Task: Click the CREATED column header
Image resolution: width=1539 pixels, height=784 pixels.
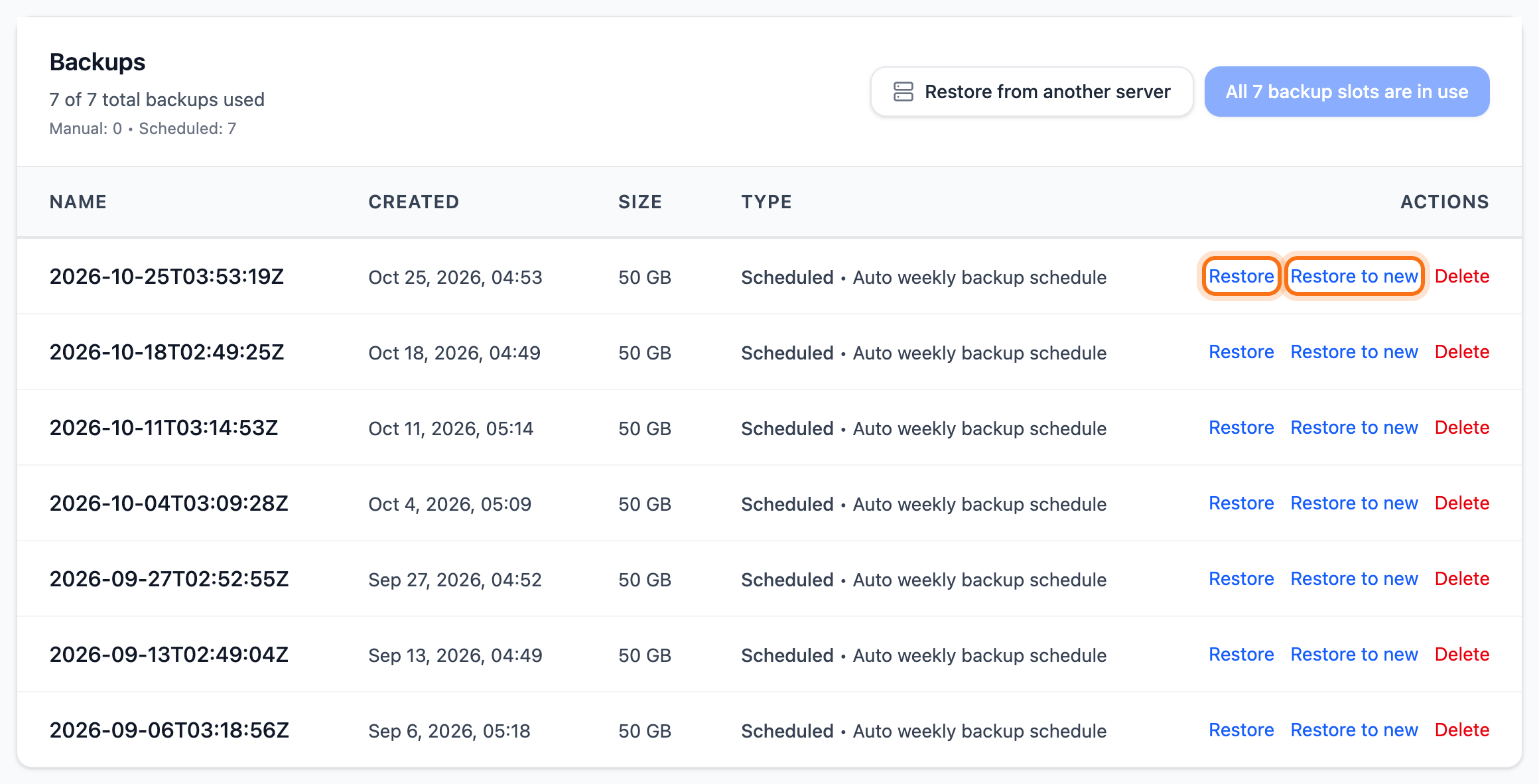Action: pyautogui.click(x=414, y=202)
